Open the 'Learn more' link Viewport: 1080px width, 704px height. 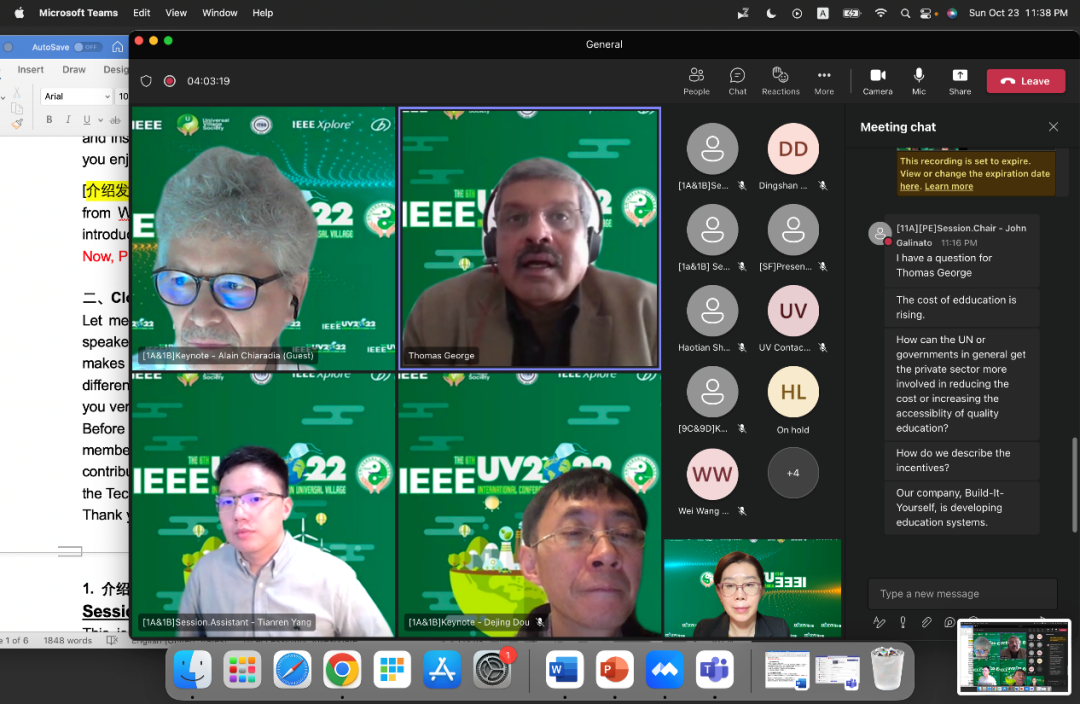click(948, 187)
